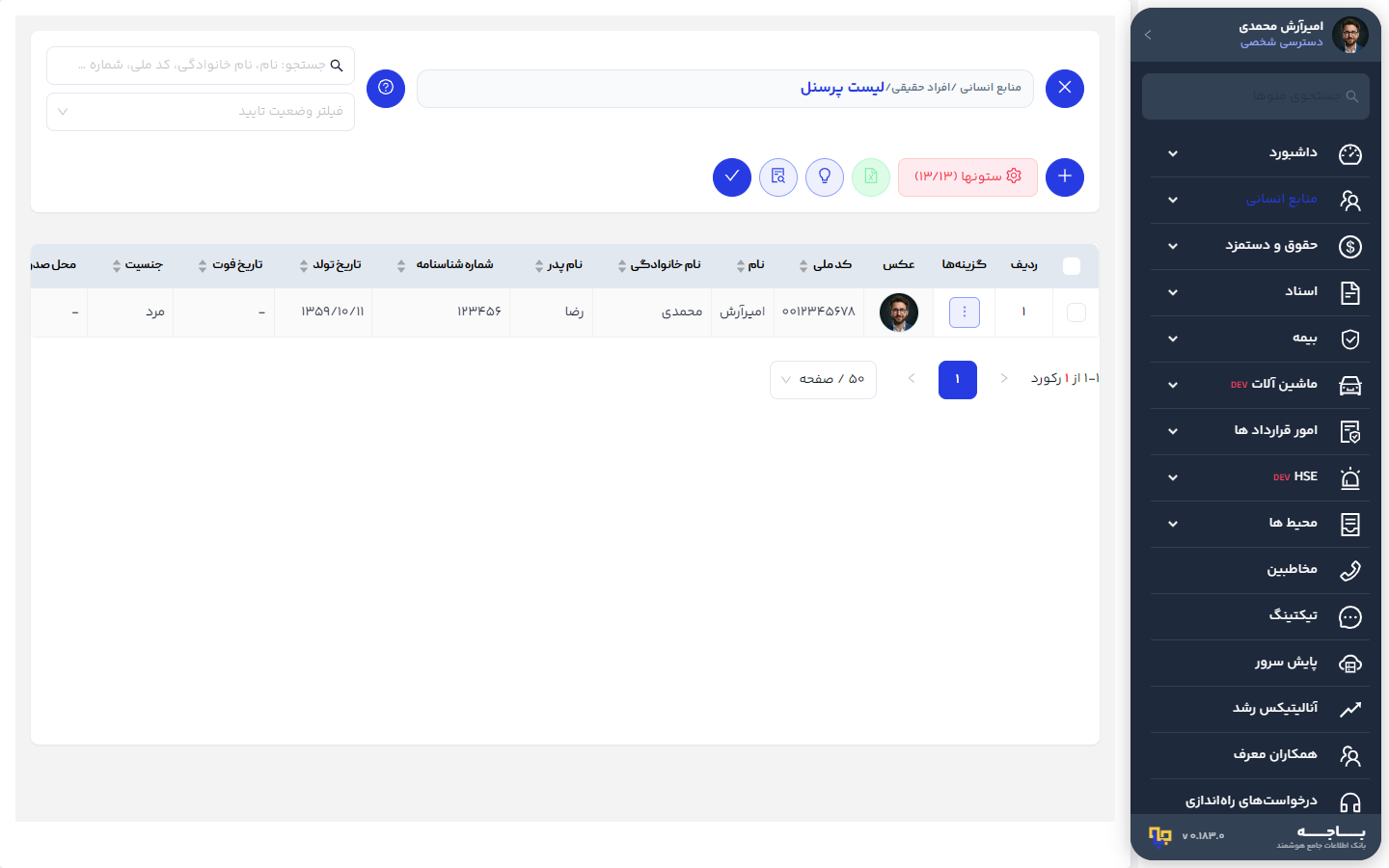The width and height of the screenshot is (1389, 868).
Task: Open the بیمه sidebar menu item
Action: tap(1260, 339)
